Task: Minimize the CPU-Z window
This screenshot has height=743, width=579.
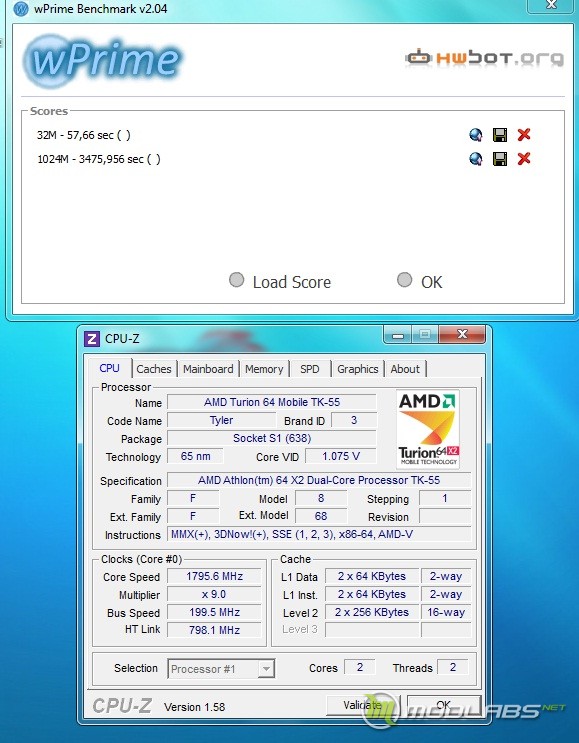Action: click(x=398, y=335)
